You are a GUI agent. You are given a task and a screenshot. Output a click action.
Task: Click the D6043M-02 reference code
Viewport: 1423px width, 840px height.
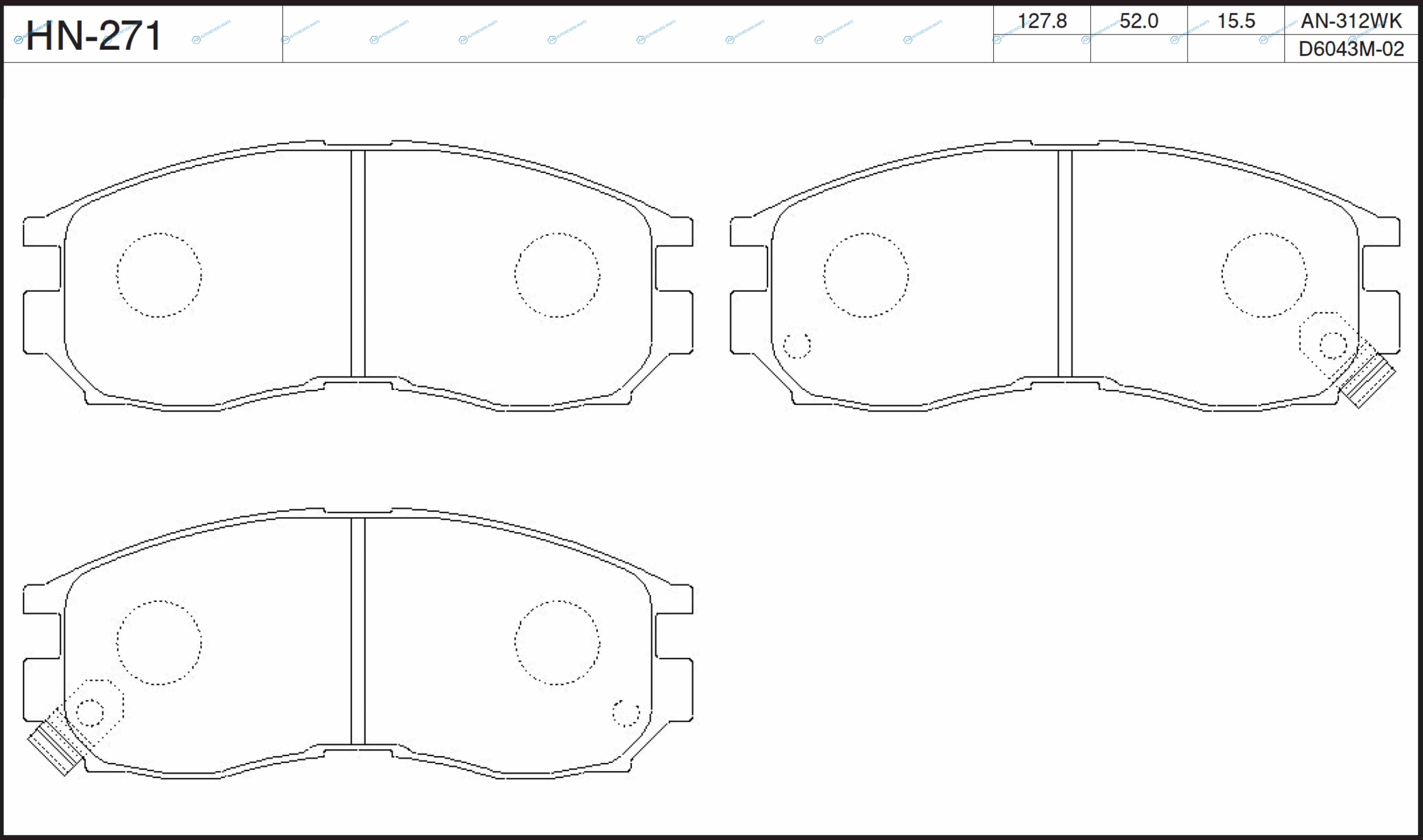tap(1351, 49)
